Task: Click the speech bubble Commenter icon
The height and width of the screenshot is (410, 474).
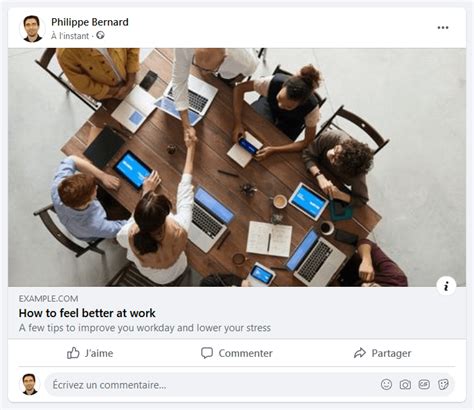Action: [207, 353]
